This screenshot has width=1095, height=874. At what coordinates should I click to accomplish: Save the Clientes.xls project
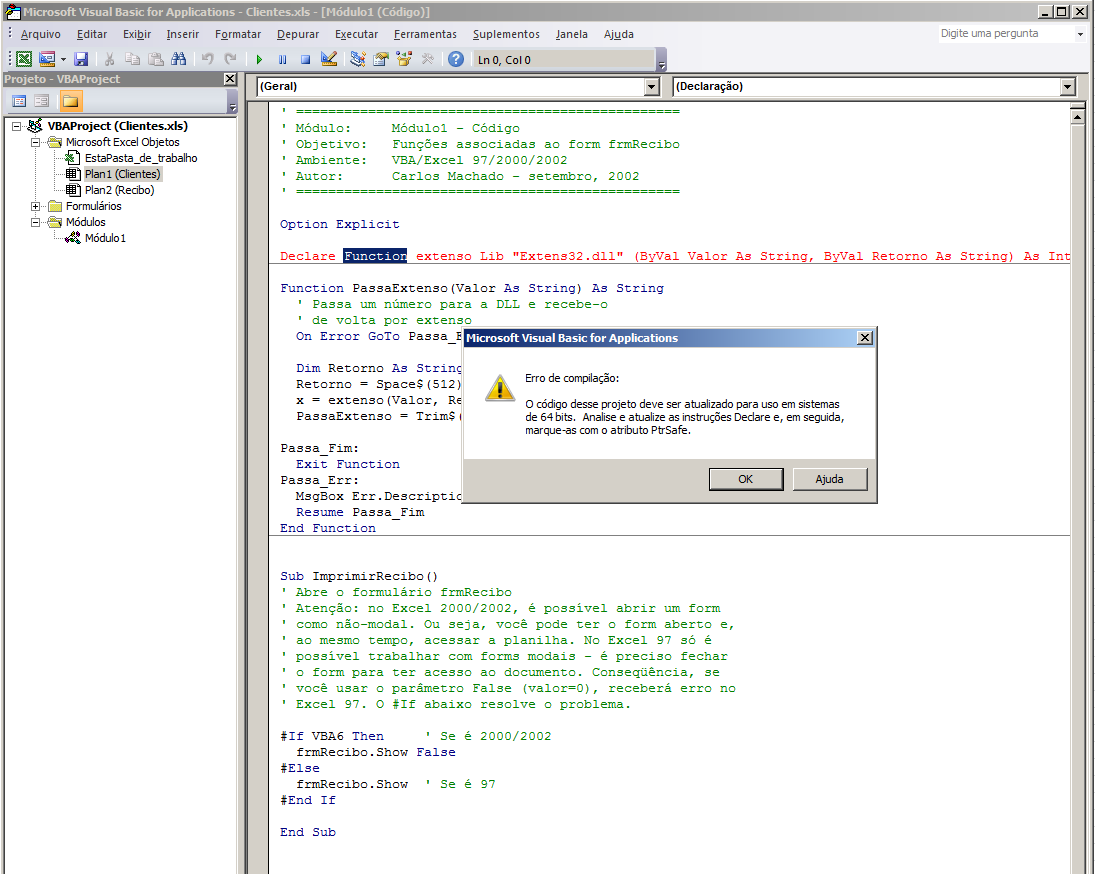81,59
